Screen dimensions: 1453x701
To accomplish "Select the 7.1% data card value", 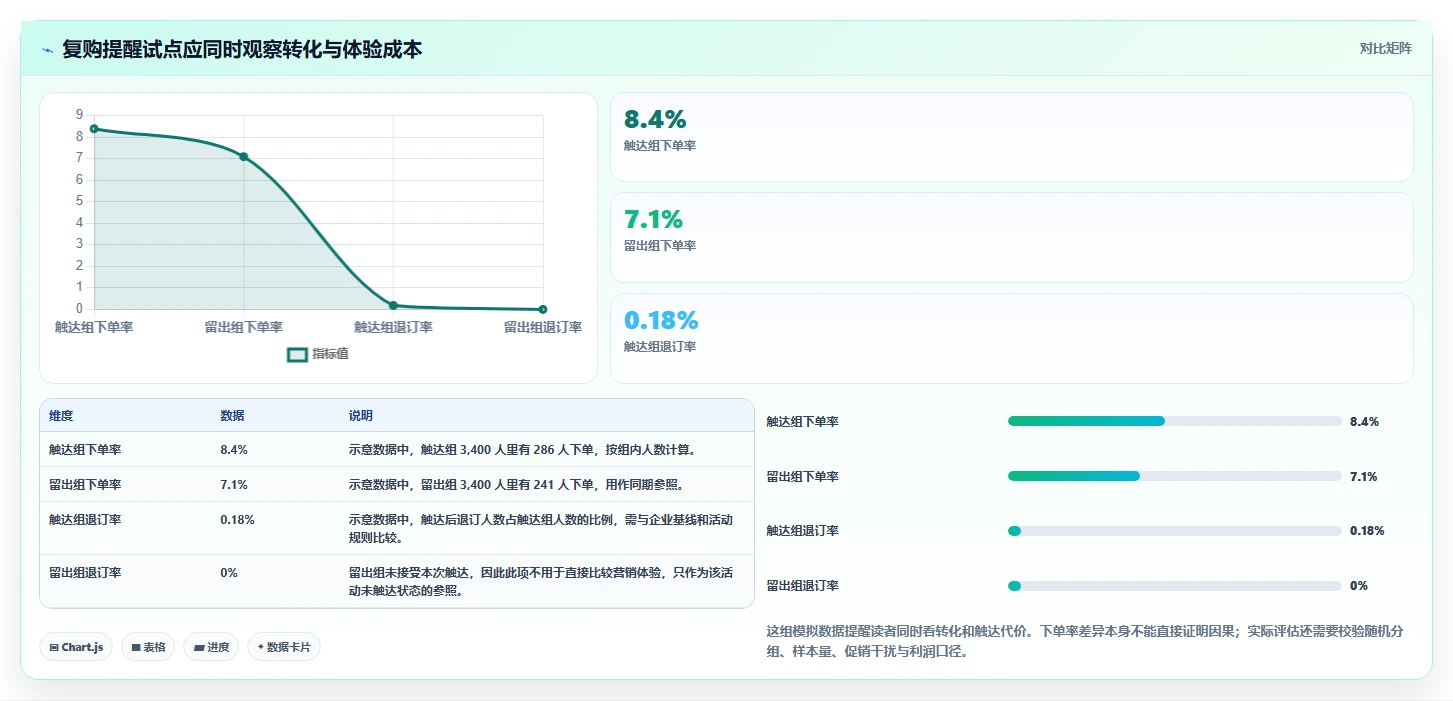I will tap(653, 220).
